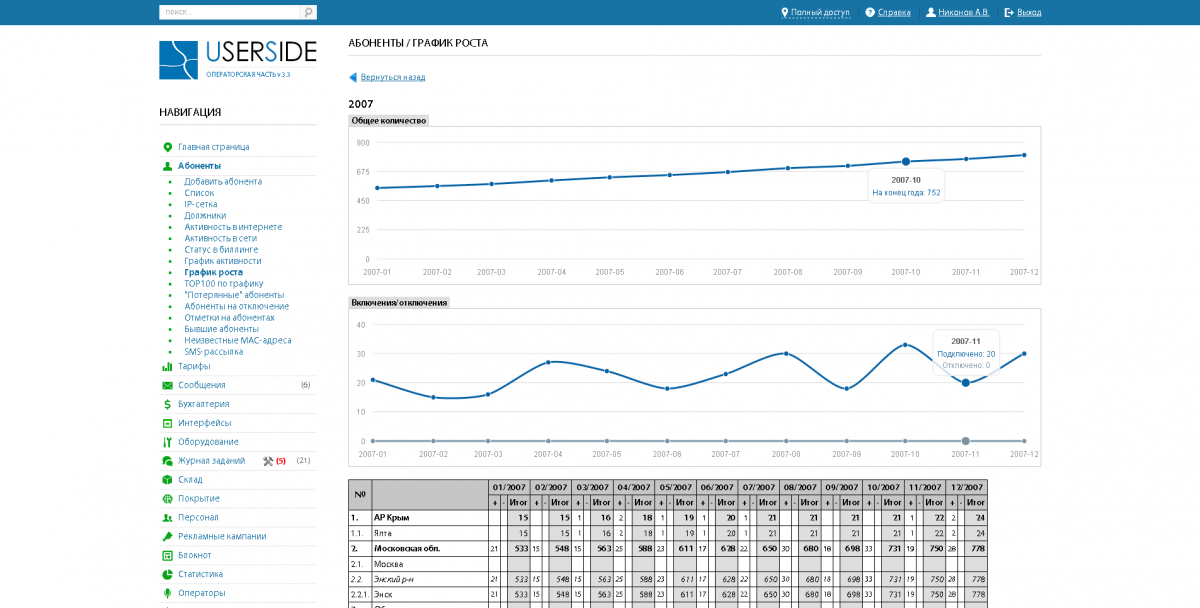The height and width of the screenshot is (608, 1200).
Task: Open the Абоненты navigation section
Action: tap(199, 166)
